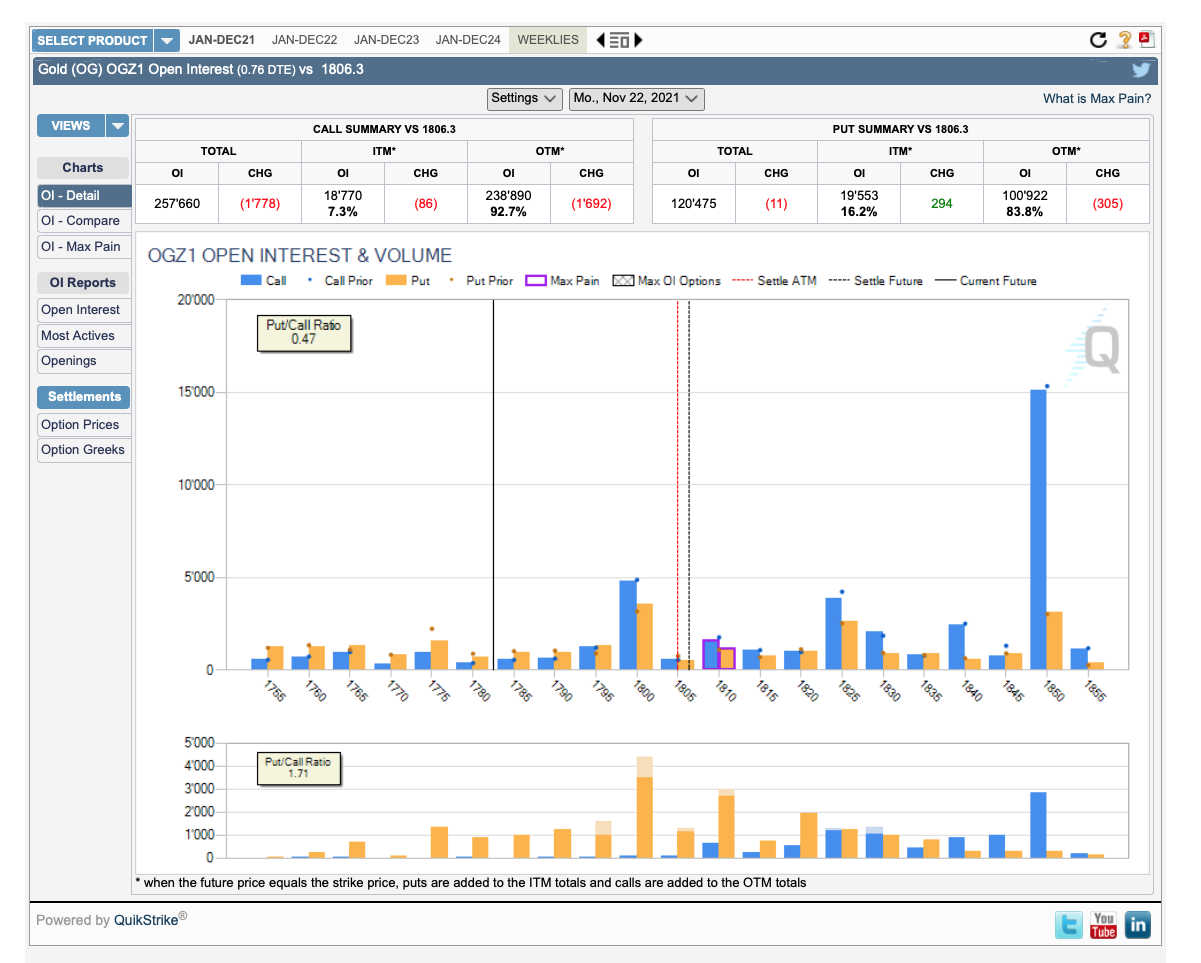This screenshot has width=1201, height=963.
Task: Switch to the JAN-DEC22 tab
Action: click(x=304, y=40)
